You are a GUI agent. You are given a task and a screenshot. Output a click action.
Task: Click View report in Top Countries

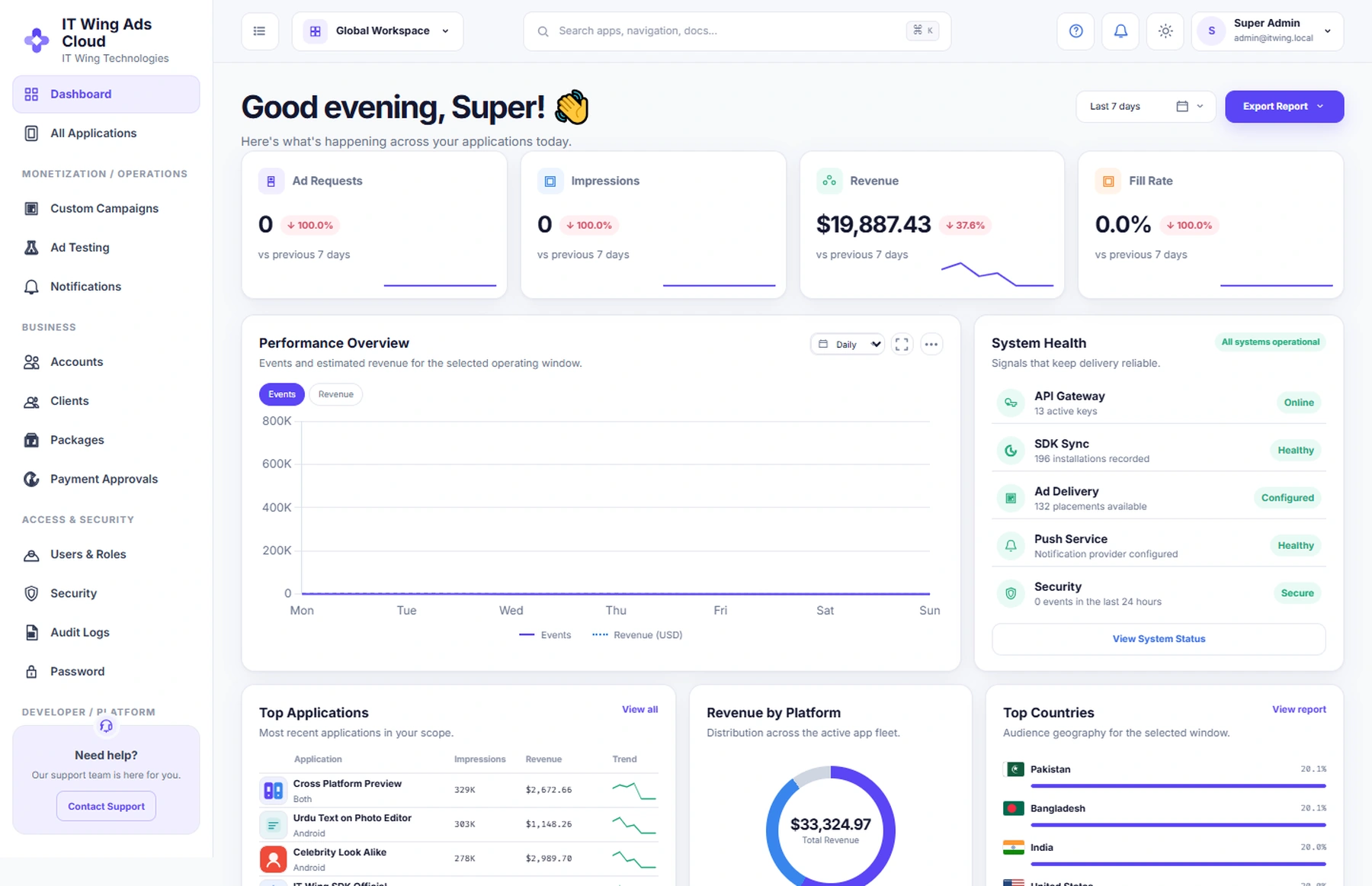[x=1299, y=710]
